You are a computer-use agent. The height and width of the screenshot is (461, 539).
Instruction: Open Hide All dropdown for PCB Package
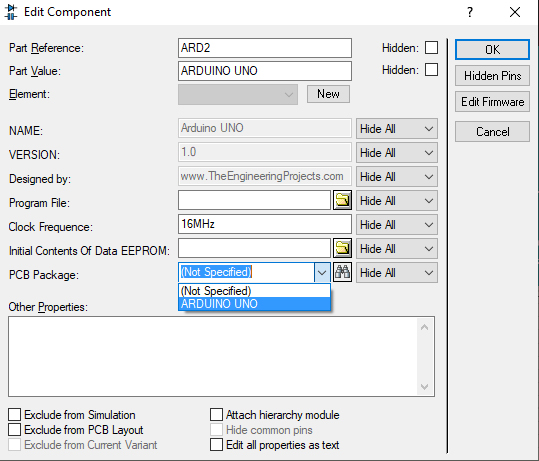pyautogui.click(x=397, y=273)
